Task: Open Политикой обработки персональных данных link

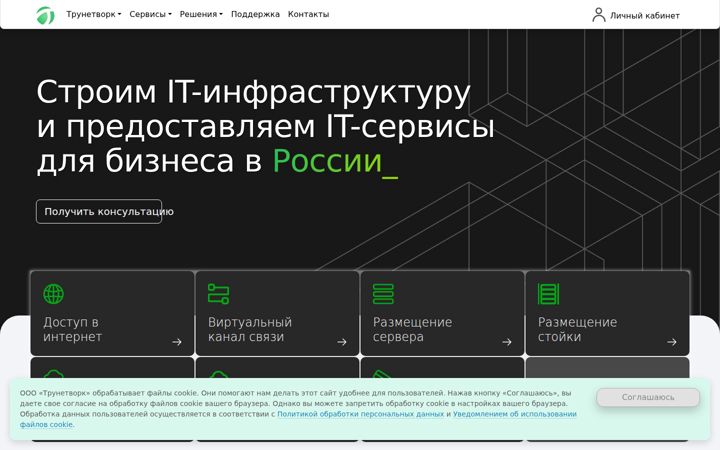Action: (x=360, y=414)
